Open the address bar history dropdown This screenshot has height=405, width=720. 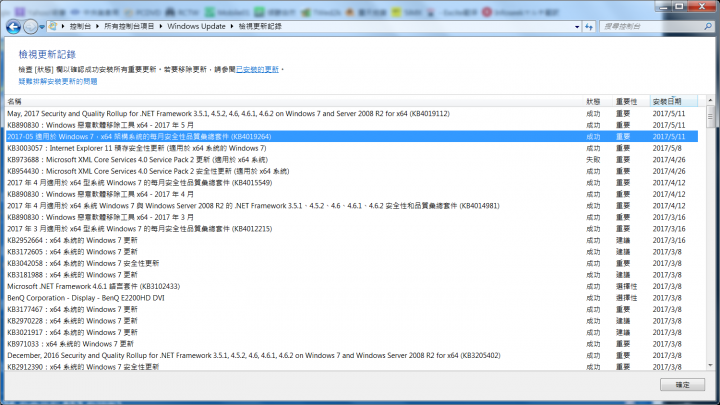point(577,27)
